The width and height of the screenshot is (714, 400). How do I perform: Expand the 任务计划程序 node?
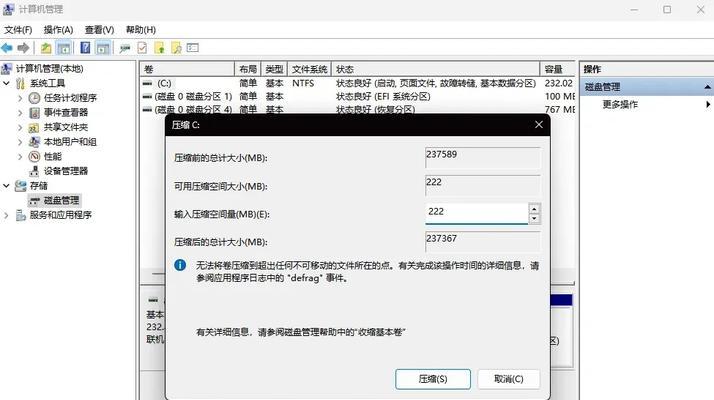coord(20,98)
